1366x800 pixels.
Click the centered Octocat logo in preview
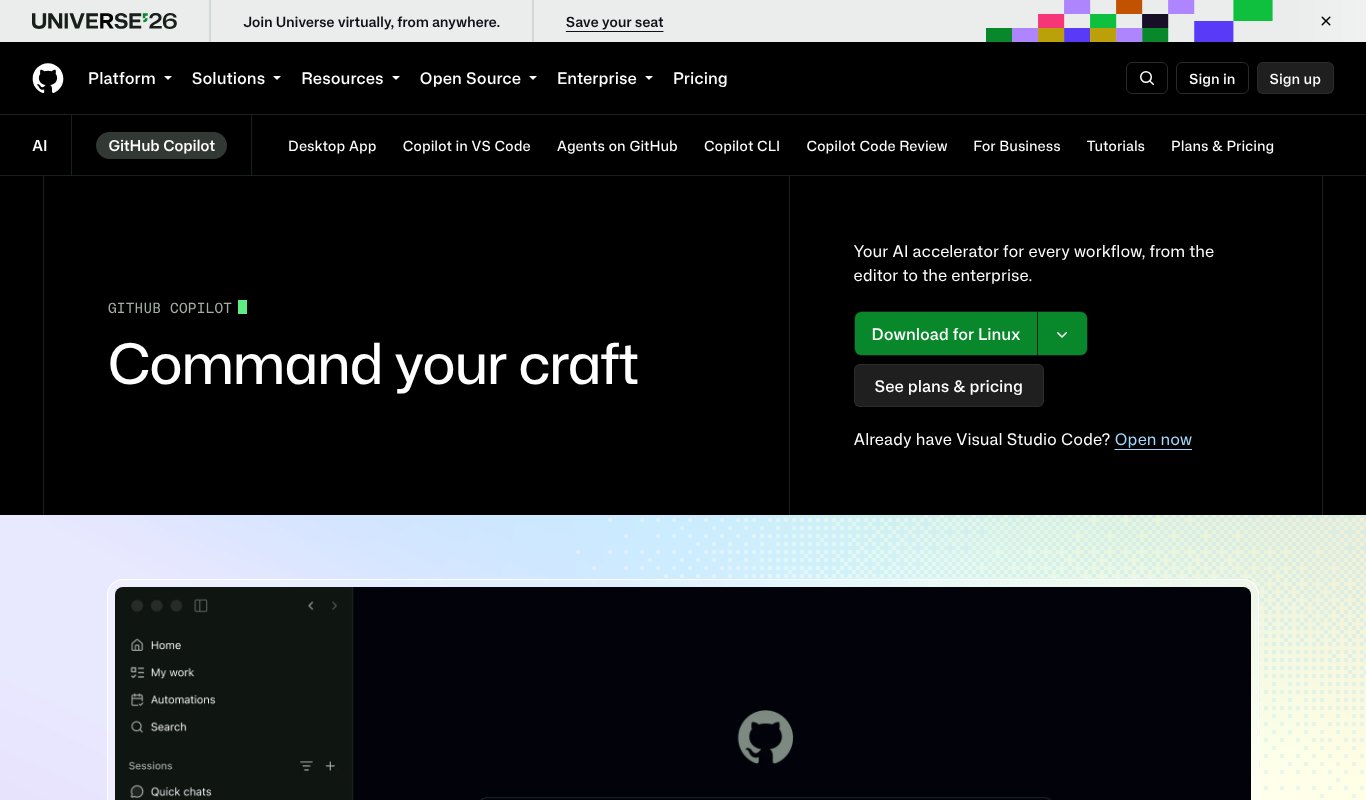(765, 738)
